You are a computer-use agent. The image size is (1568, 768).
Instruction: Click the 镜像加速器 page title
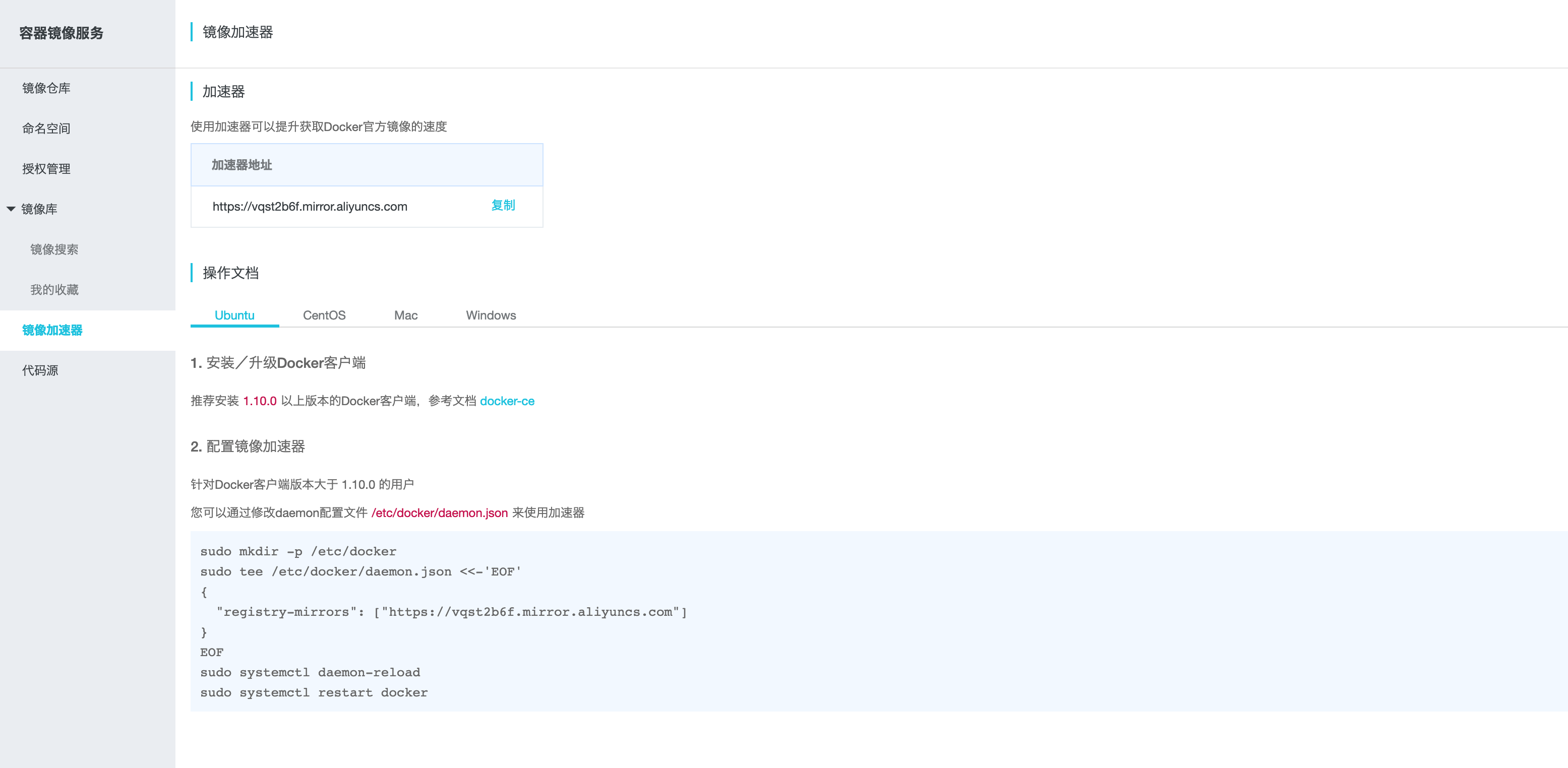pyautogui.click(x=238, y=32)
